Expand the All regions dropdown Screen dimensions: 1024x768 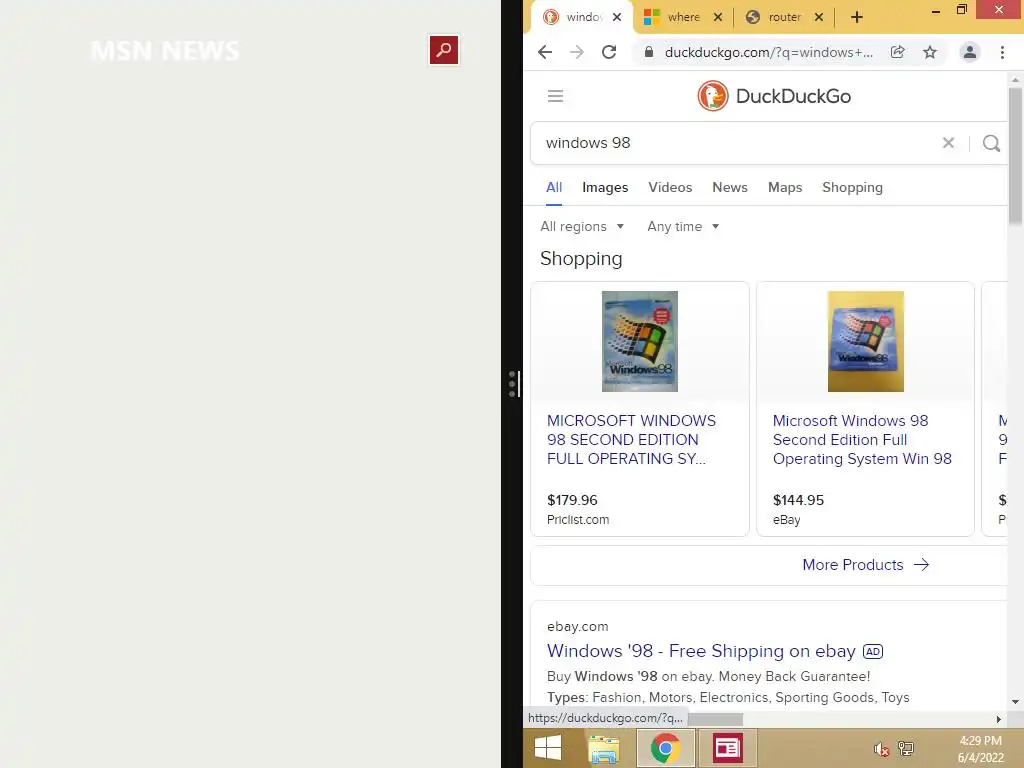pos(582,227)
